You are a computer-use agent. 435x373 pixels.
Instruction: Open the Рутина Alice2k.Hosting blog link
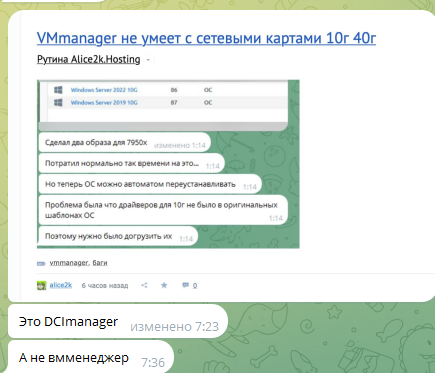pos(88,59)
